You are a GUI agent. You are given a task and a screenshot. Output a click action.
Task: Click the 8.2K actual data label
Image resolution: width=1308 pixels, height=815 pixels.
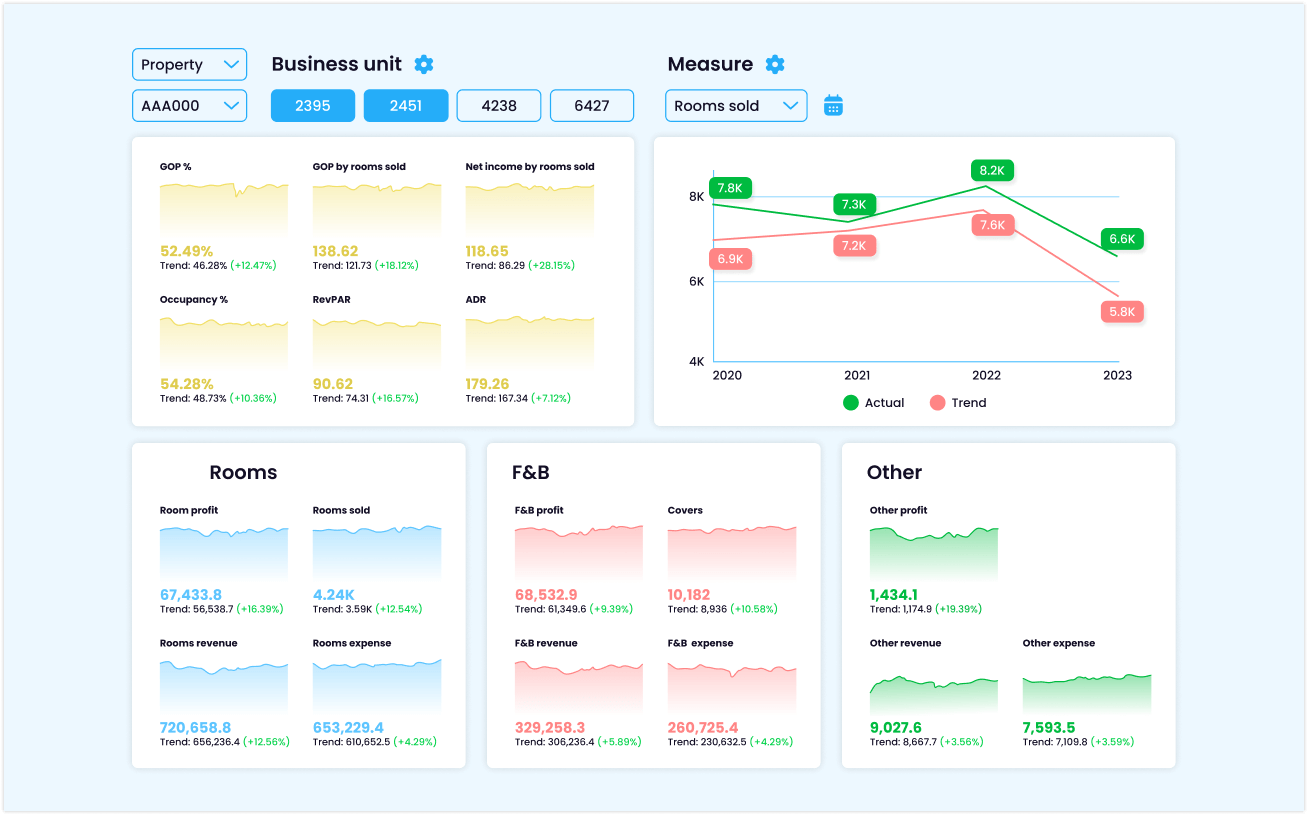991,170
